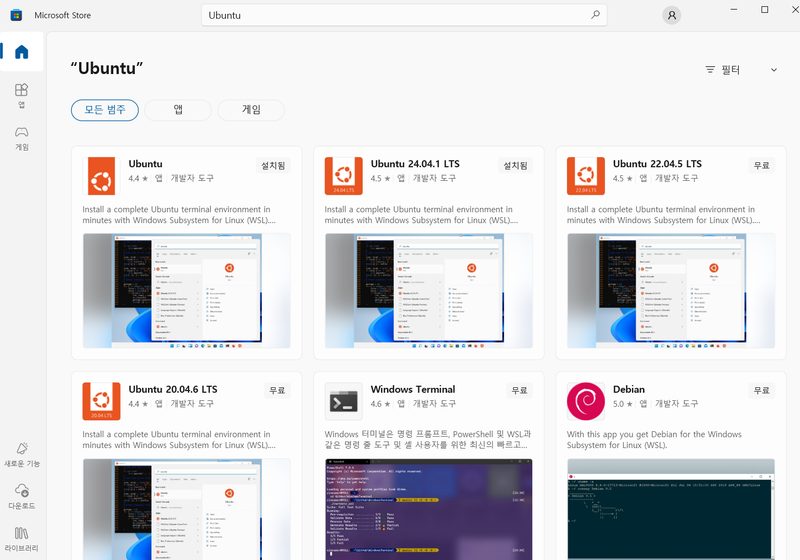The height and width of the screenshot is (560, 800).
Task: Click the "Debian" title text
Action: coord(629,389)
